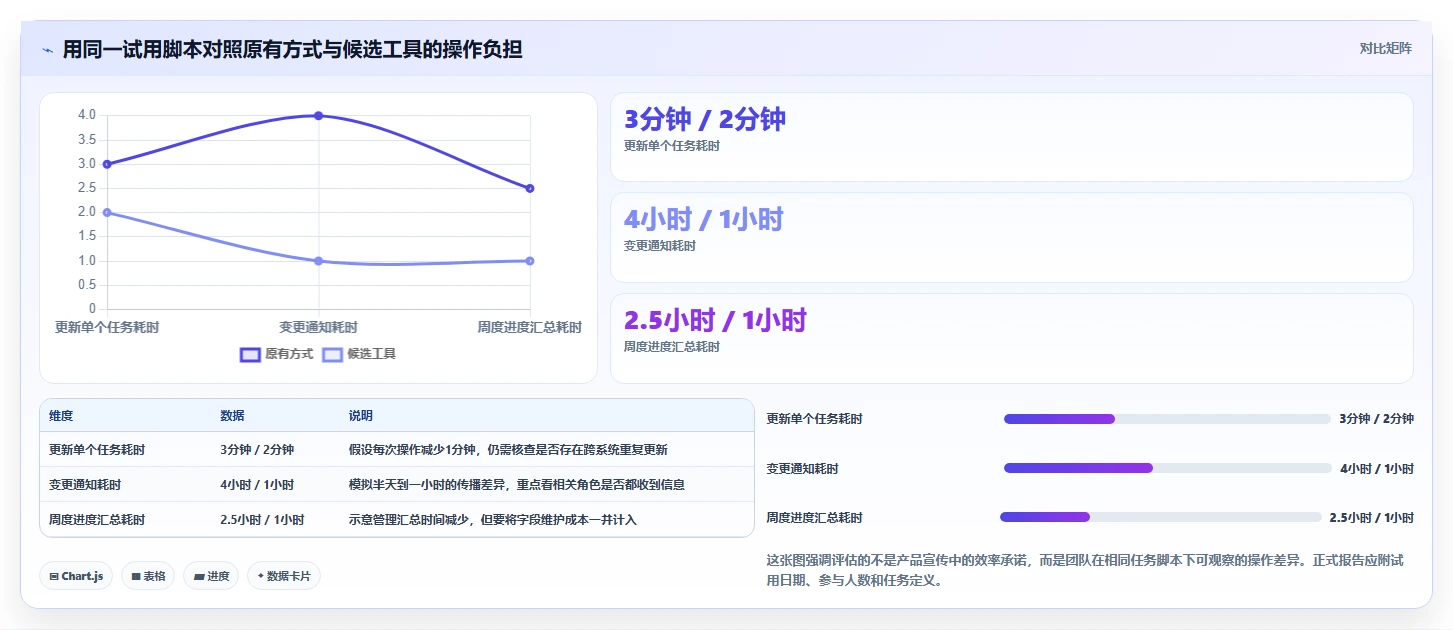
Task: Click the 数据 table column header
Action: (232, 416)
